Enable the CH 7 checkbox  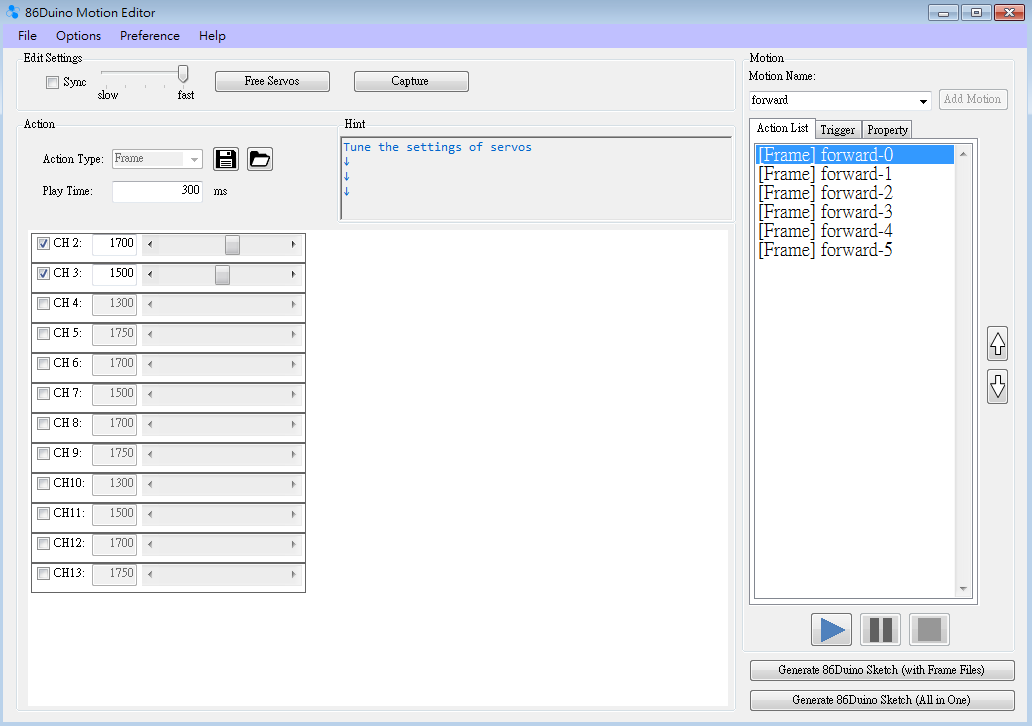coord(43,394)
